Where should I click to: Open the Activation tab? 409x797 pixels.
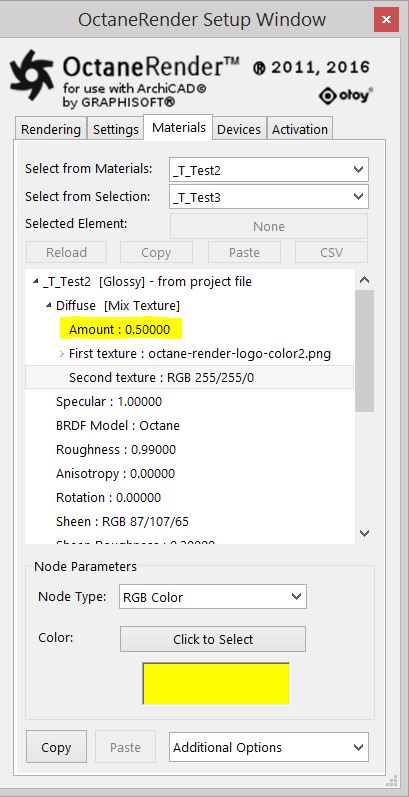pos(300,129)
